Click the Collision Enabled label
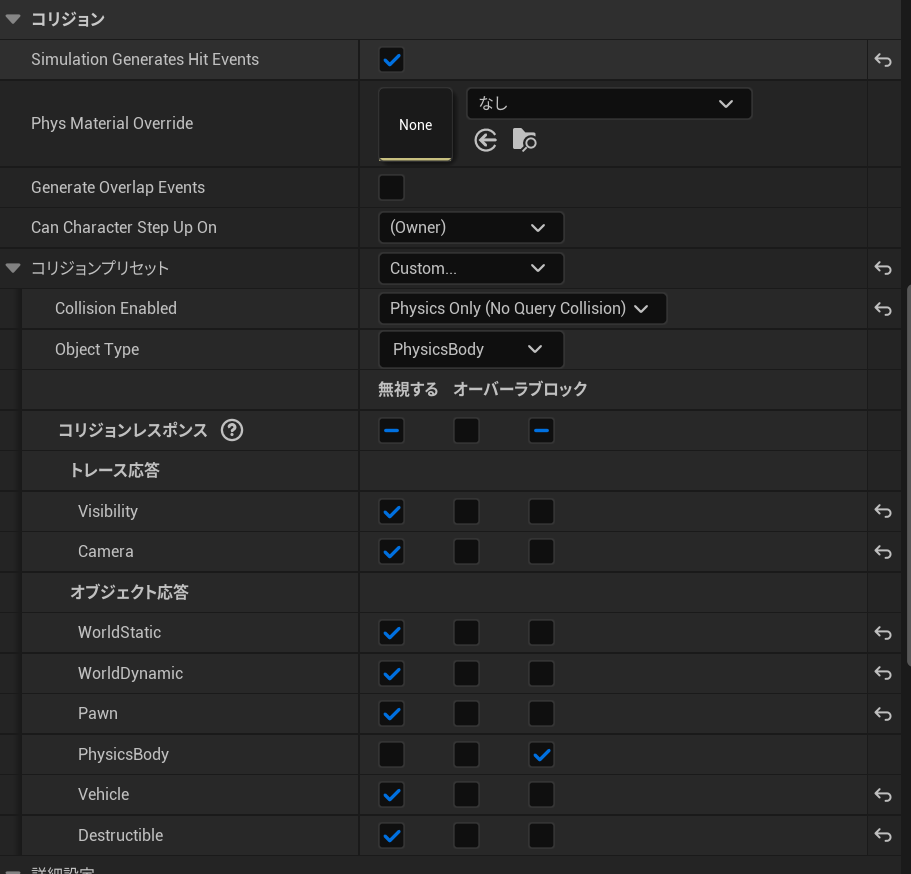The width and height of the screenshot is (911, 874). 116,308
